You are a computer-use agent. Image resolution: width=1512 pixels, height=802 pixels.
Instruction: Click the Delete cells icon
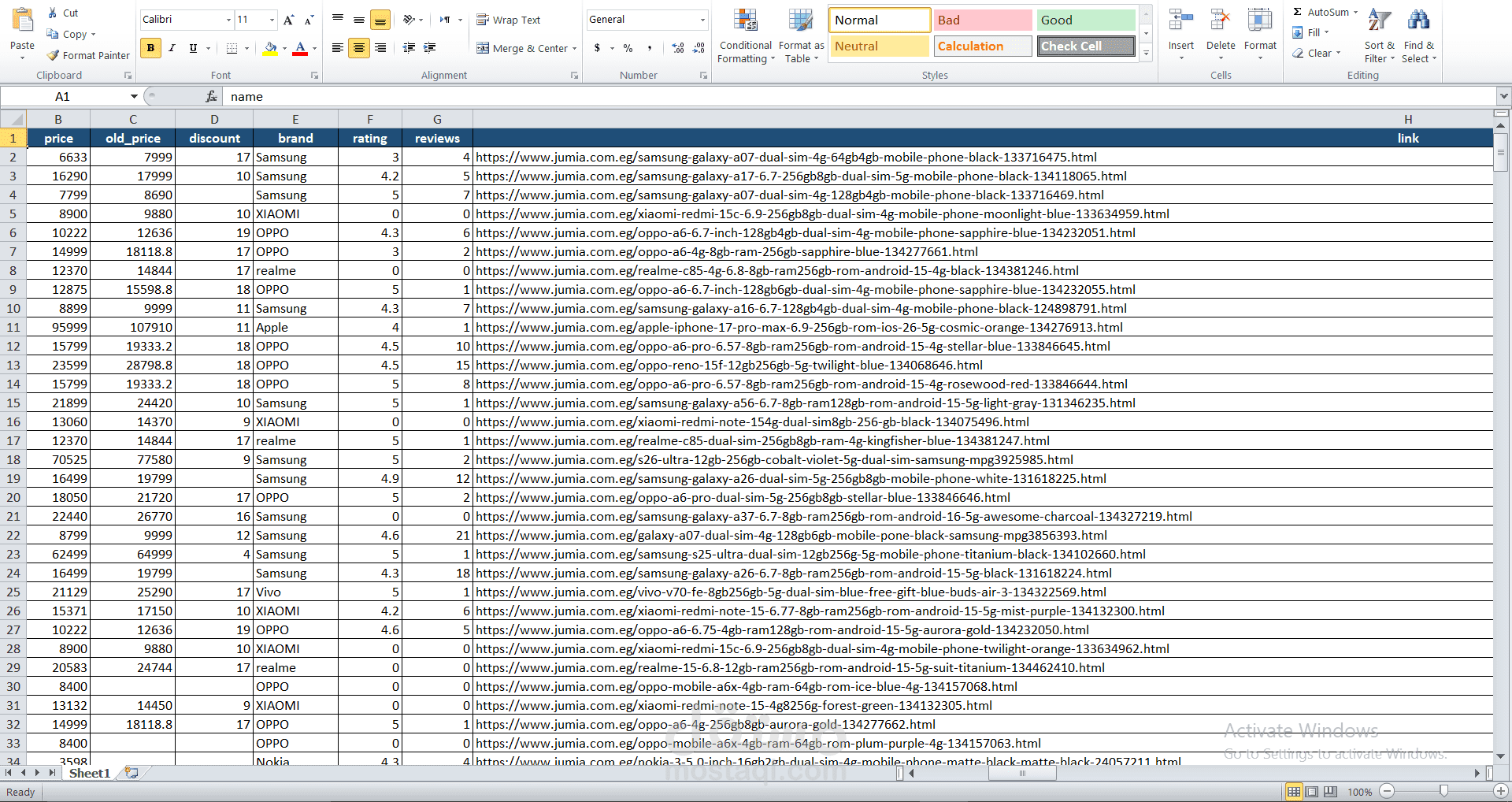pos(1221,20)
